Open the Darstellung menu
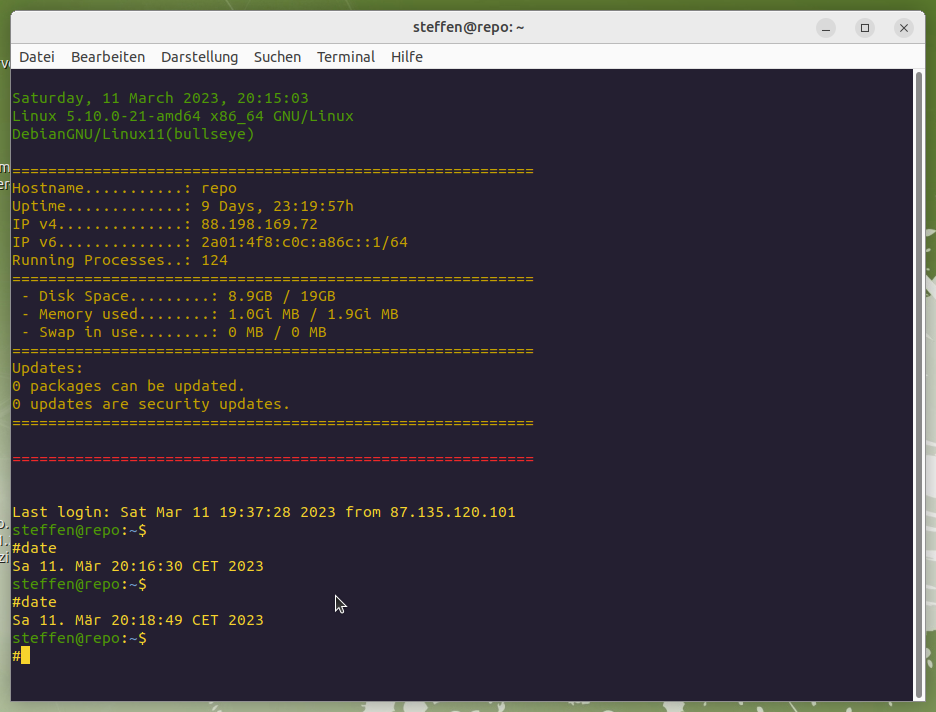Screen dimensions: 936x712 click(x=199, y=57)
